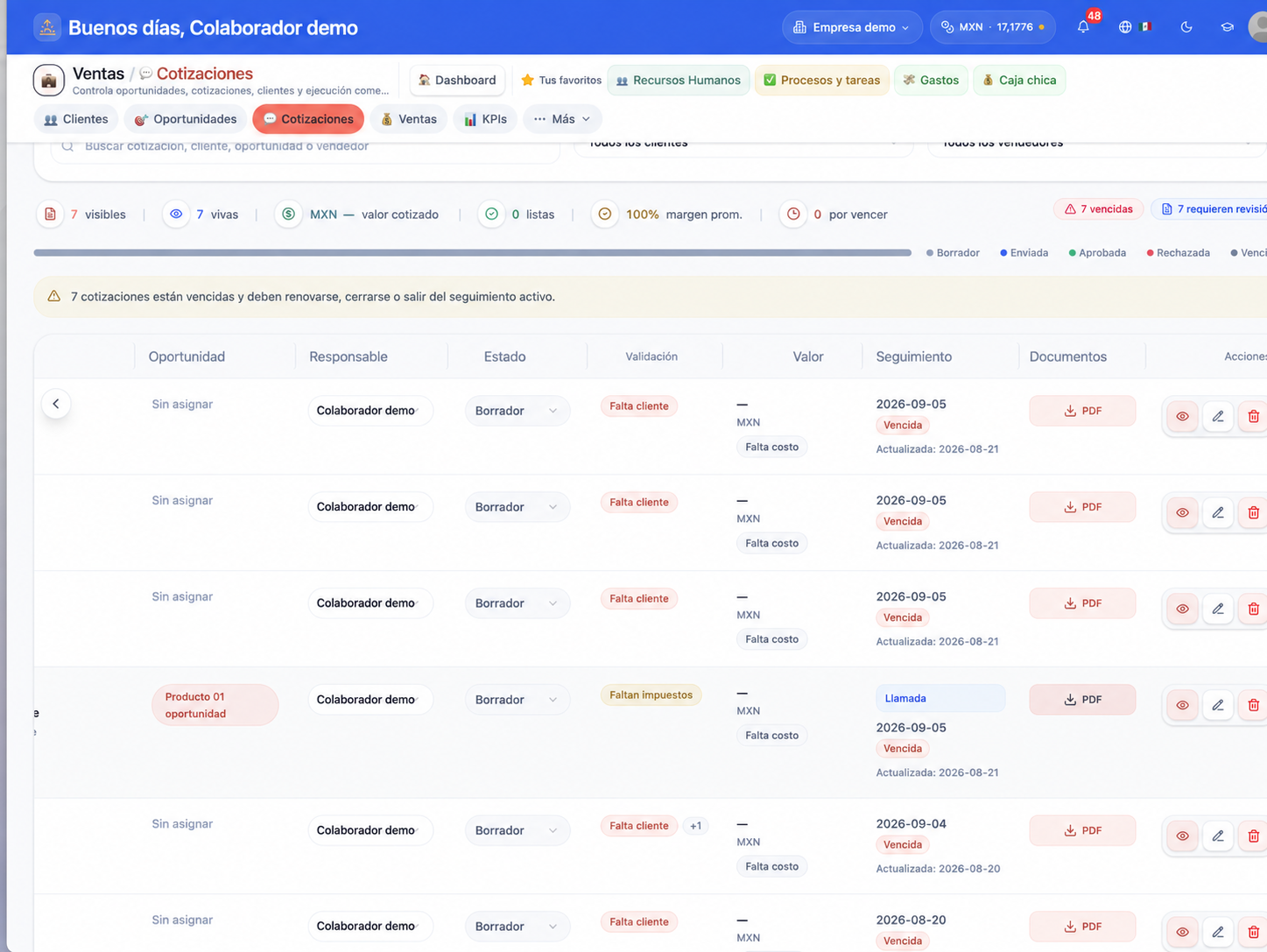Click the Mexico flag icon
Image resolution: width=1267 pixels, height=952 pixels.
(1146, 27)
